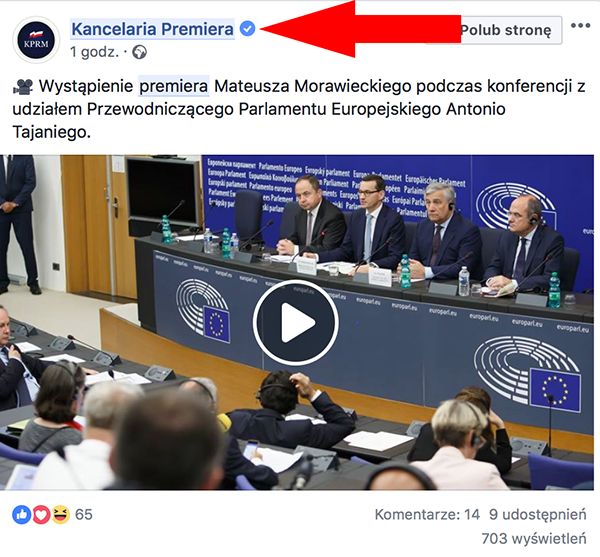Click the blue verified badge icon
600x557 pixels.
click(248, 29)
